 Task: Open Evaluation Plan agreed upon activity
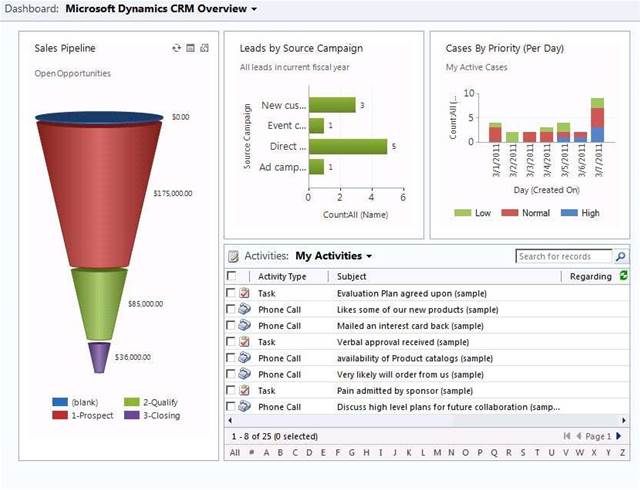tap(411, 294)
